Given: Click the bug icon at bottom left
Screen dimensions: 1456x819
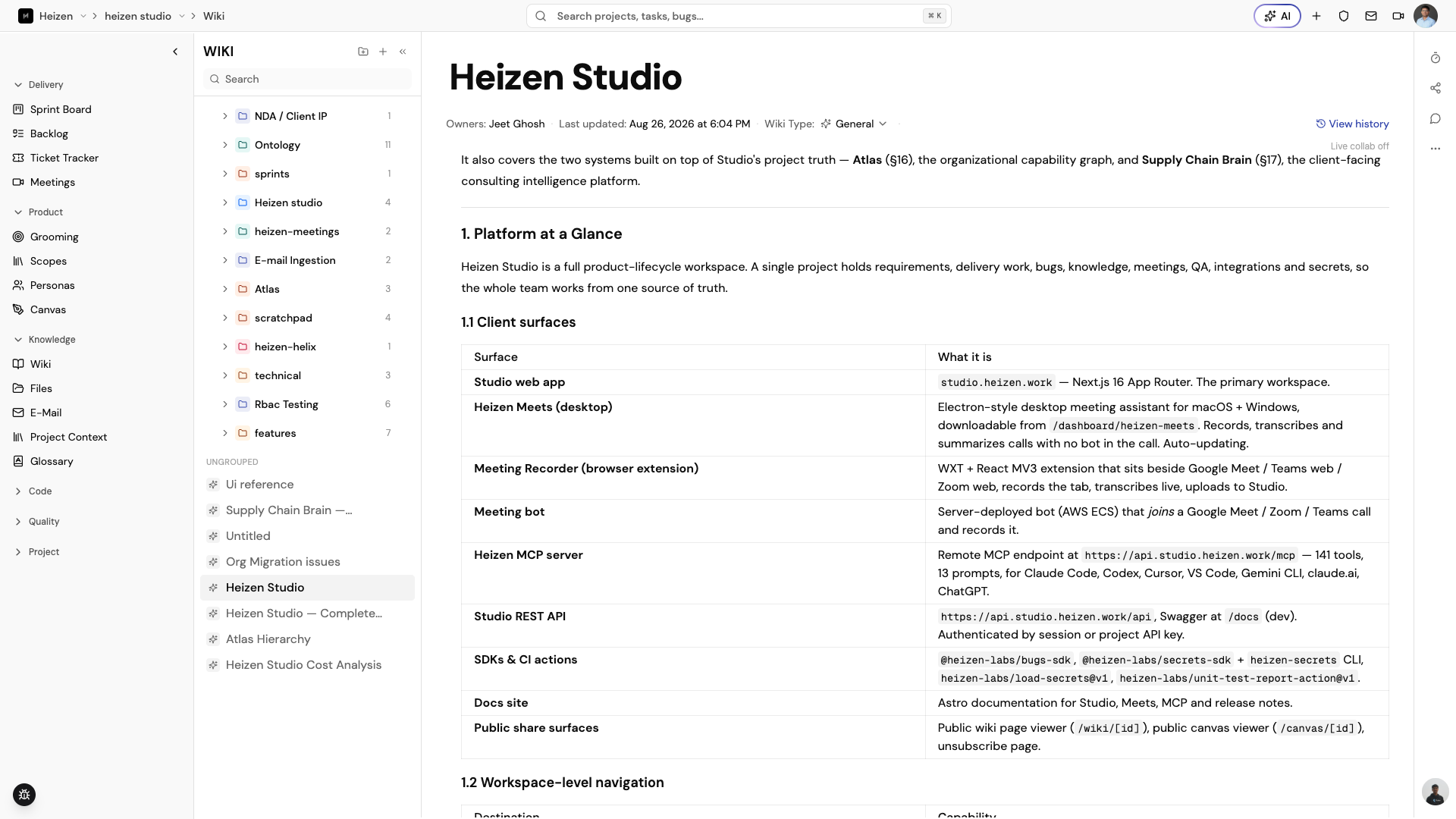Looking at the screenshot, I should [x=24, y=795].
